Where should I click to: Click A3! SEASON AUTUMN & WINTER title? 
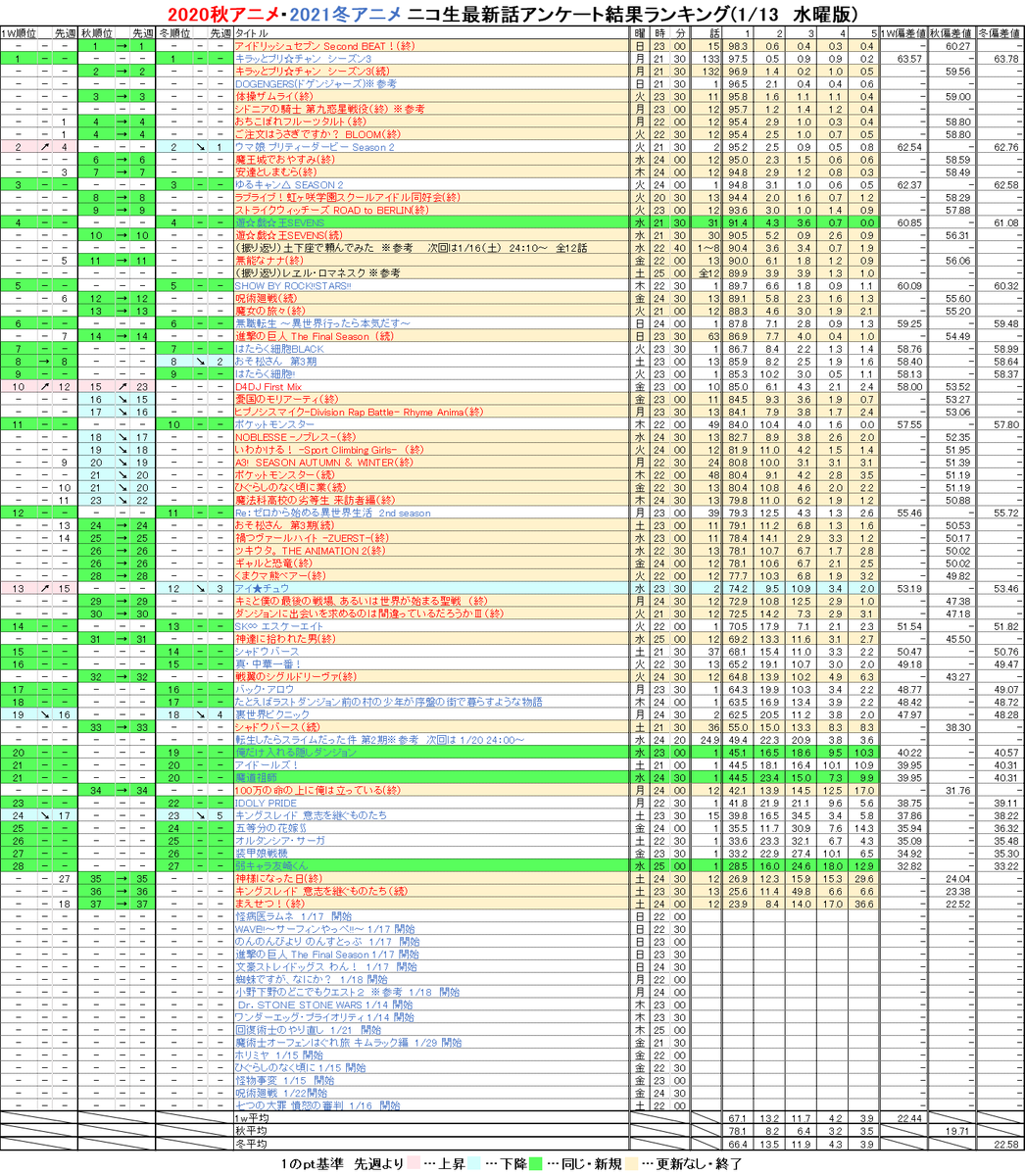[324, 463]
